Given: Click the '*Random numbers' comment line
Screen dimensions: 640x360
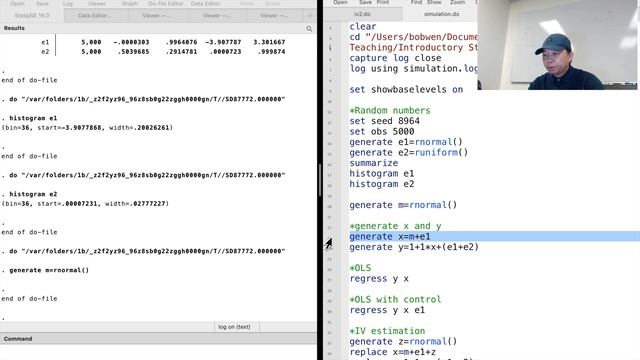Looking at the screenshot, I should tap(390, 111).
